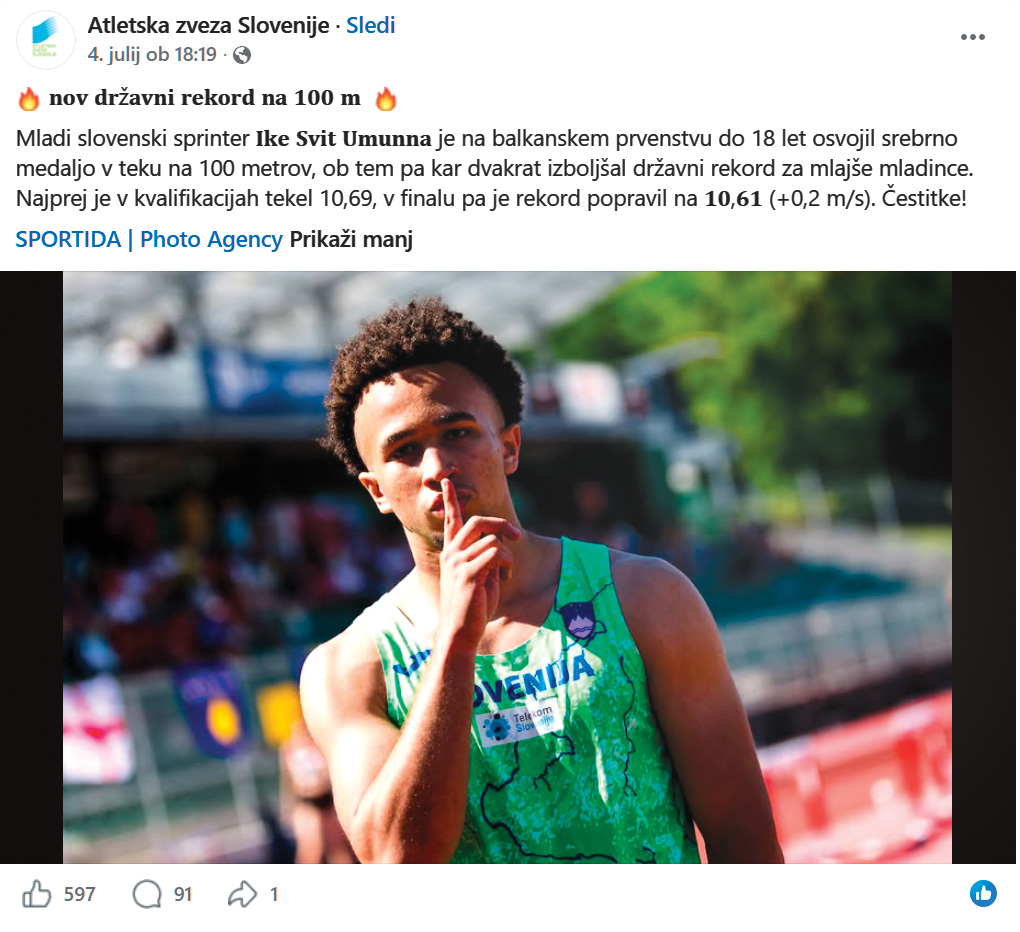
Task: Click the right fire emoji in headline
Action: pos(386,99)
